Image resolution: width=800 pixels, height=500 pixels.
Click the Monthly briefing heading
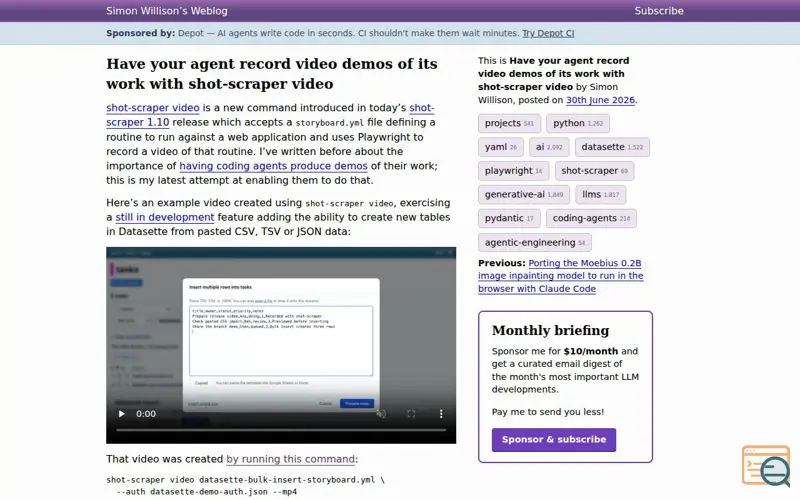551,331
